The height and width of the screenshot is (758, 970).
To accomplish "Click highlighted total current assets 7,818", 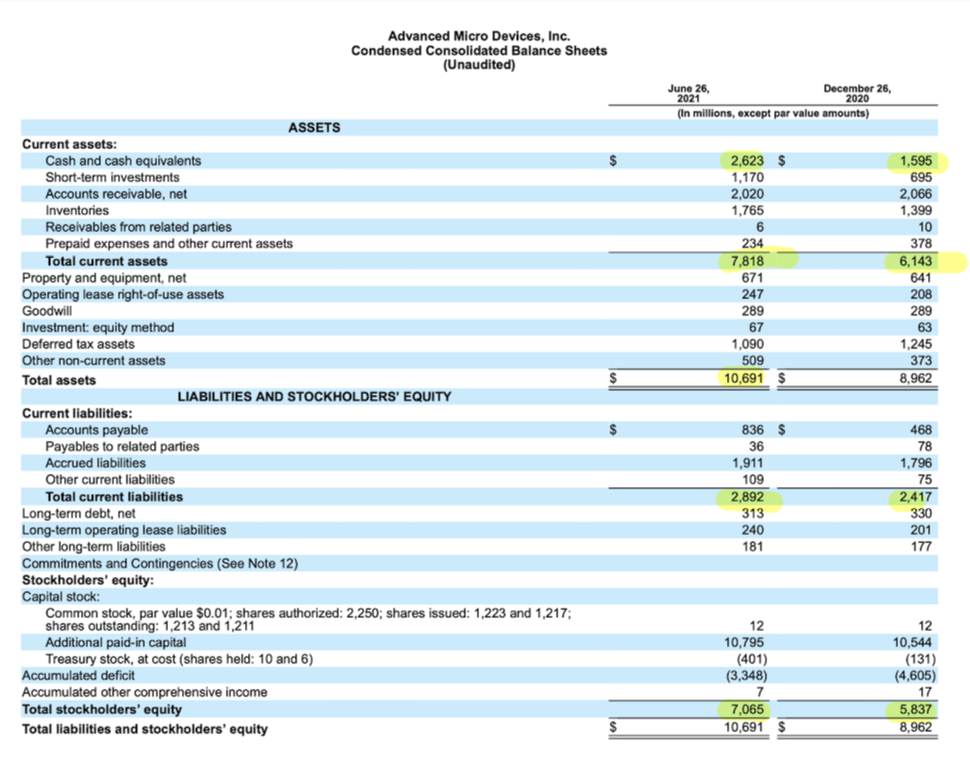I will coord(747,261).
